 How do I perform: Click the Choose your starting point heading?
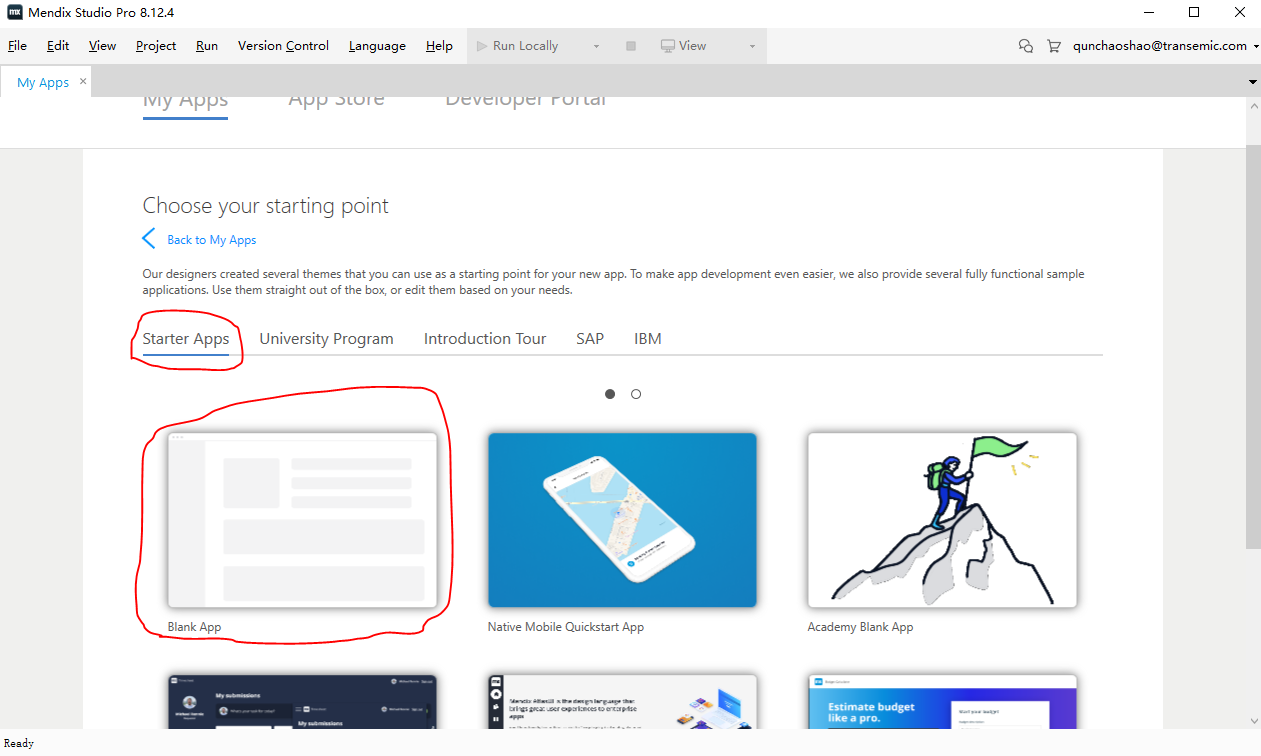(x=266, y=206)
